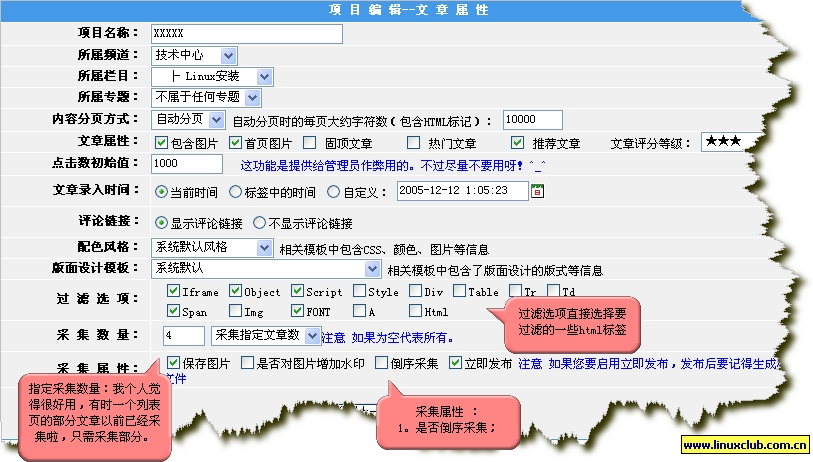The height and width of the screenshot is (462, 813).
Task: Open the 文章评分等级 star rating dropdown
Action: coord(728,142)
